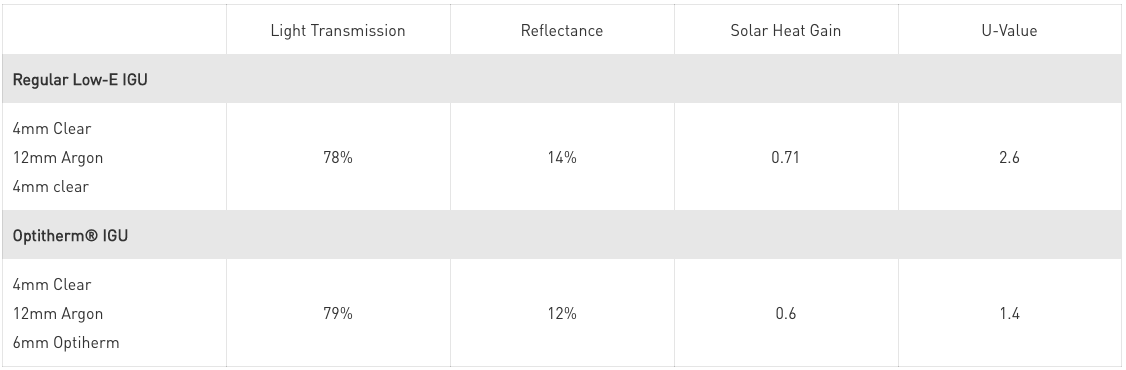Select the 0.6 solar heat gain value
The image size is (1126, 370).
786,313
